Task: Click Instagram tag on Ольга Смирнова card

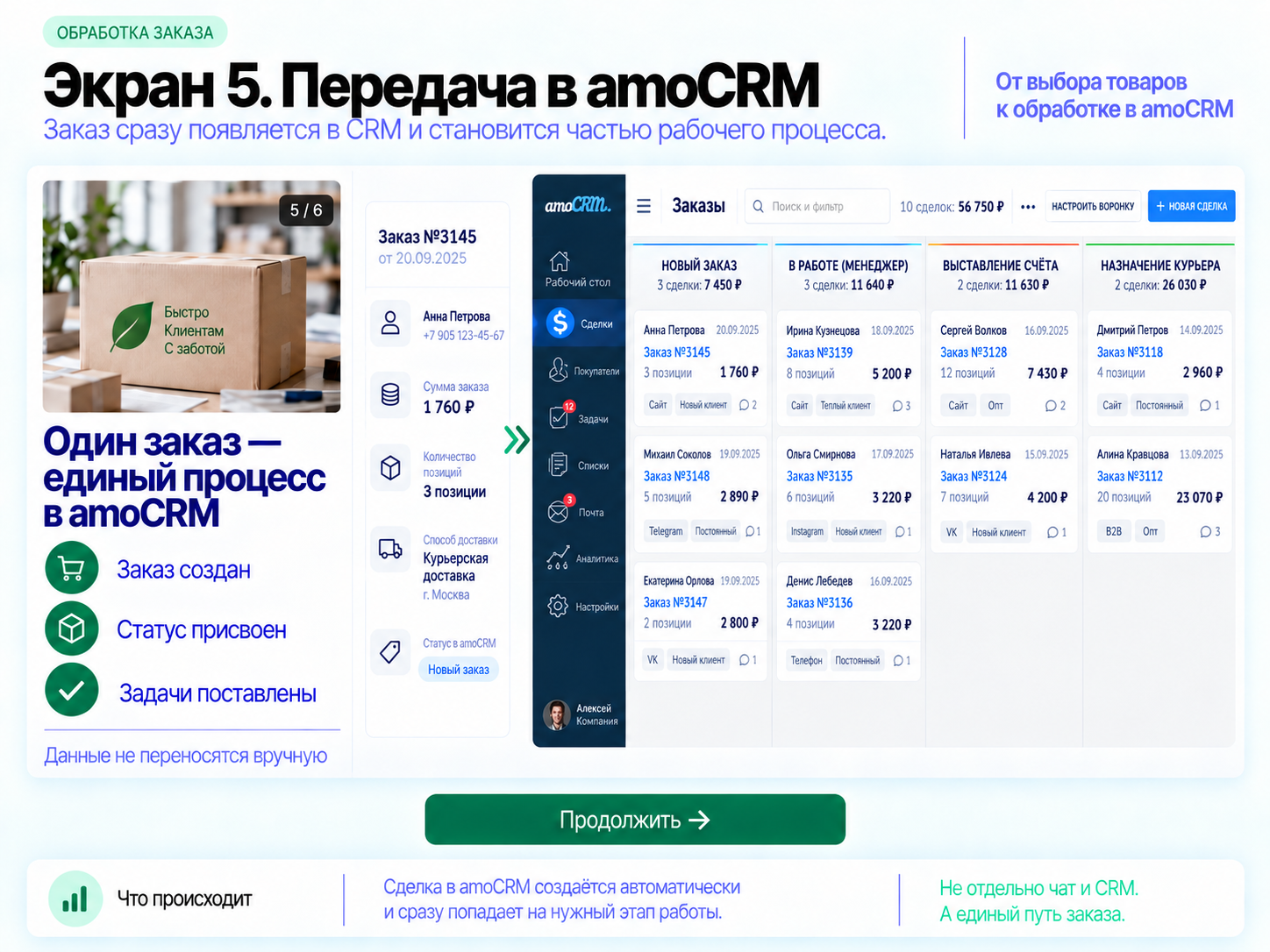Action: point(807,531)
